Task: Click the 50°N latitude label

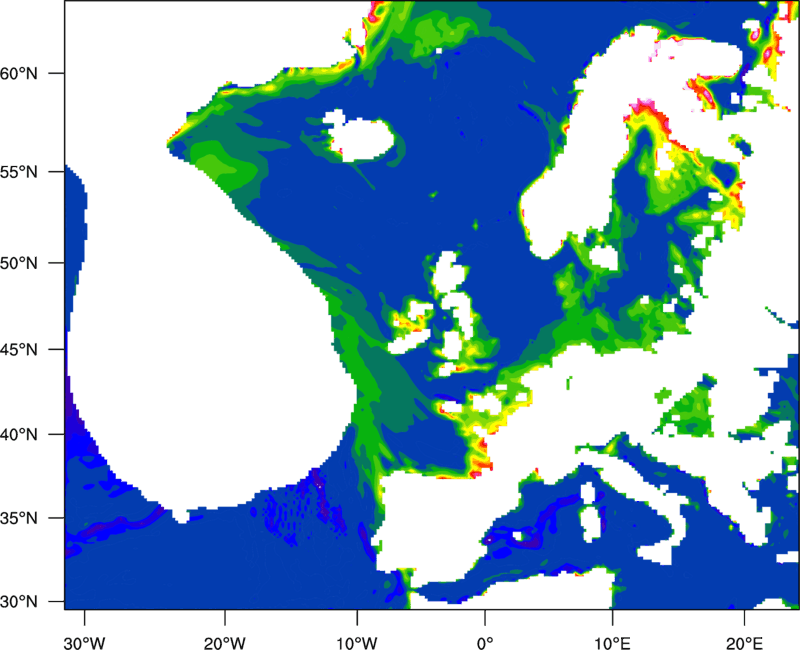Action: tap(19, 263)
